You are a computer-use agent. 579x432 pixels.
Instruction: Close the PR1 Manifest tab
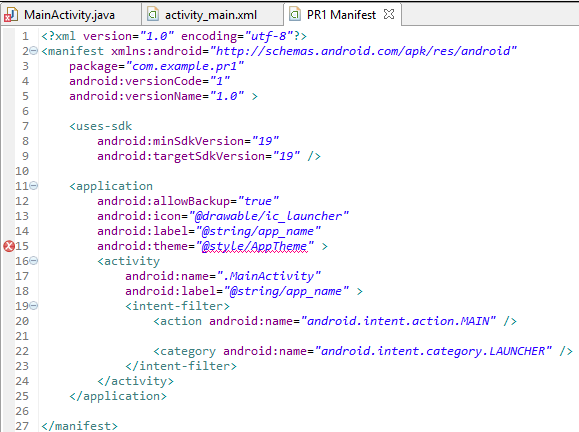[x=389, y=14]
